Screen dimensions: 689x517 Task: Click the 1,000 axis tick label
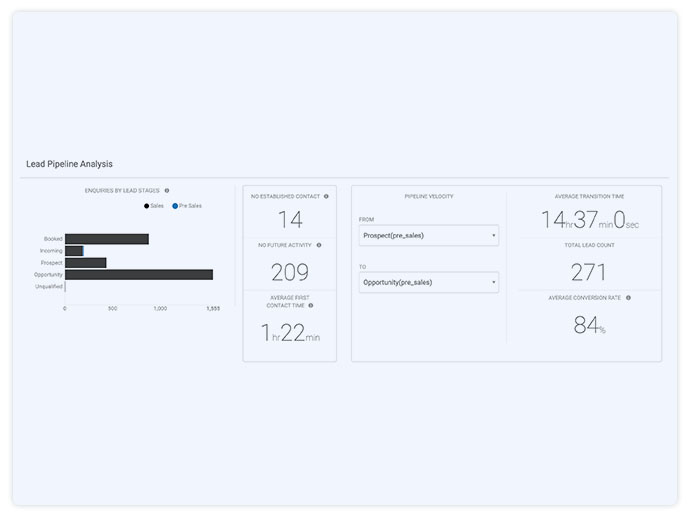point(160,309)
